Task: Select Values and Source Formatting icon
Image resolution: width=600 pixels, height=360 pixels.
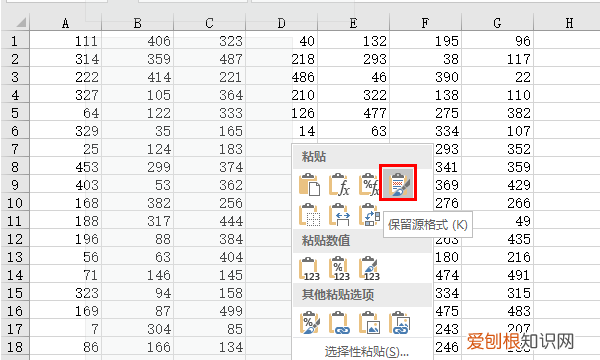Action: 369,268
